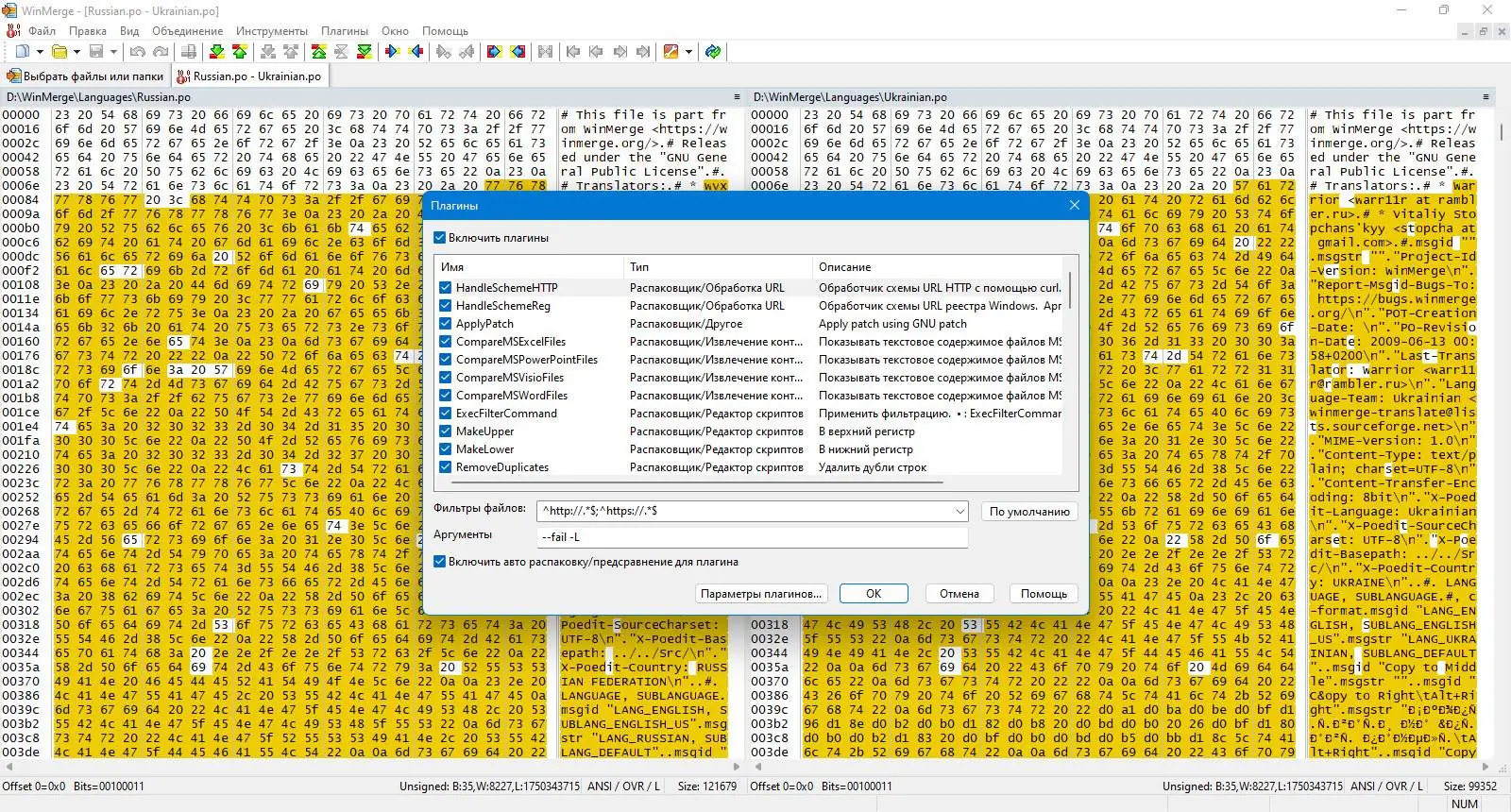Toggle the HandleSchemeHTTP plugin checkbox
This screenshot has height=812, width=1511.
point(445,288)
